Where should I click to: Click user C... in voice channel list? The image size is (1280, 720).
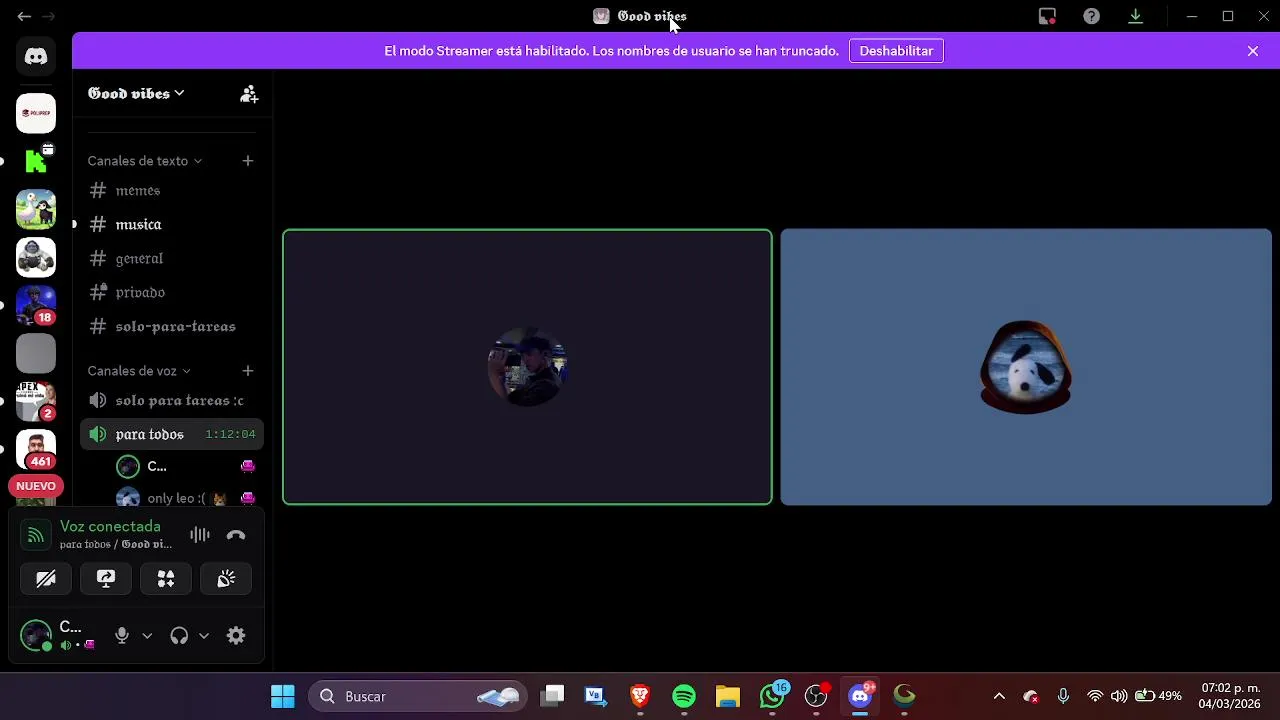[x=186, y=466]
